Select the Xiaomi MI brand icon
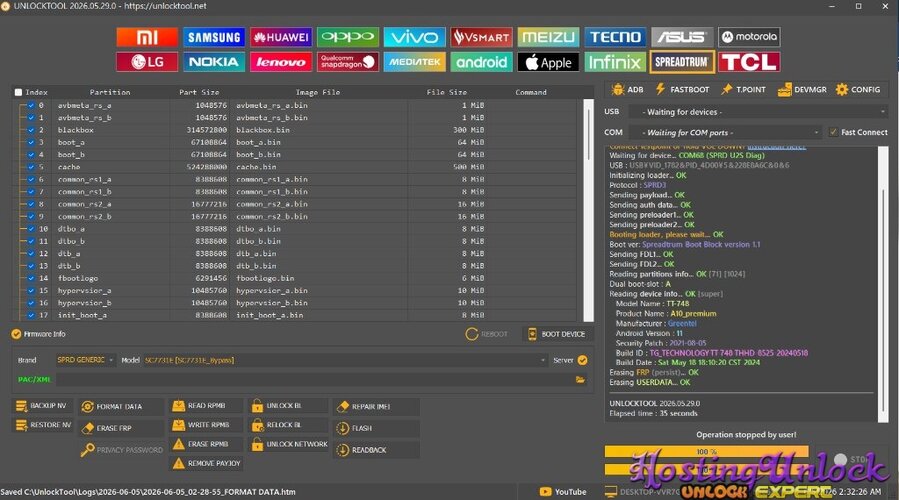 [147, 37]
